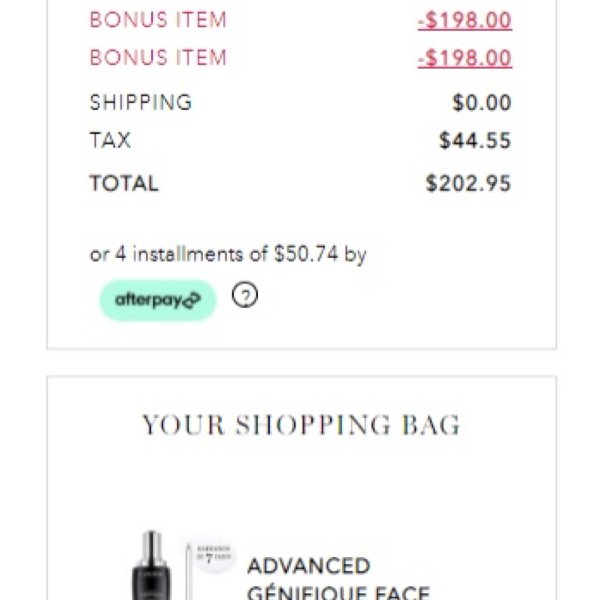Click the round '7' badge beside the bottle

point(213,554)
